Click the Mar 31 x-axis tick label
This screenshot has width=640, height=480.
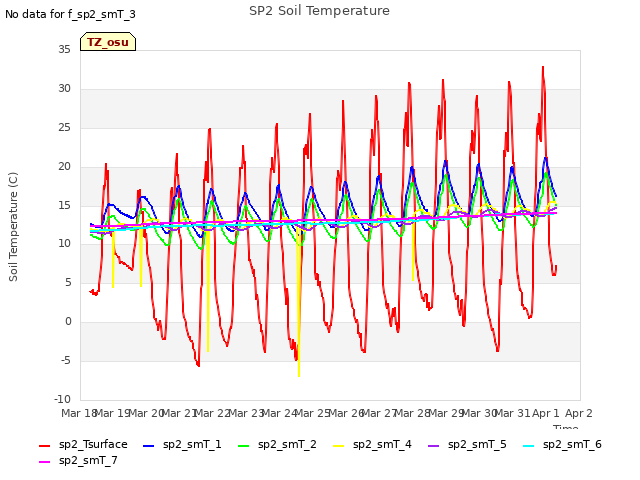[x=513, y=413]
